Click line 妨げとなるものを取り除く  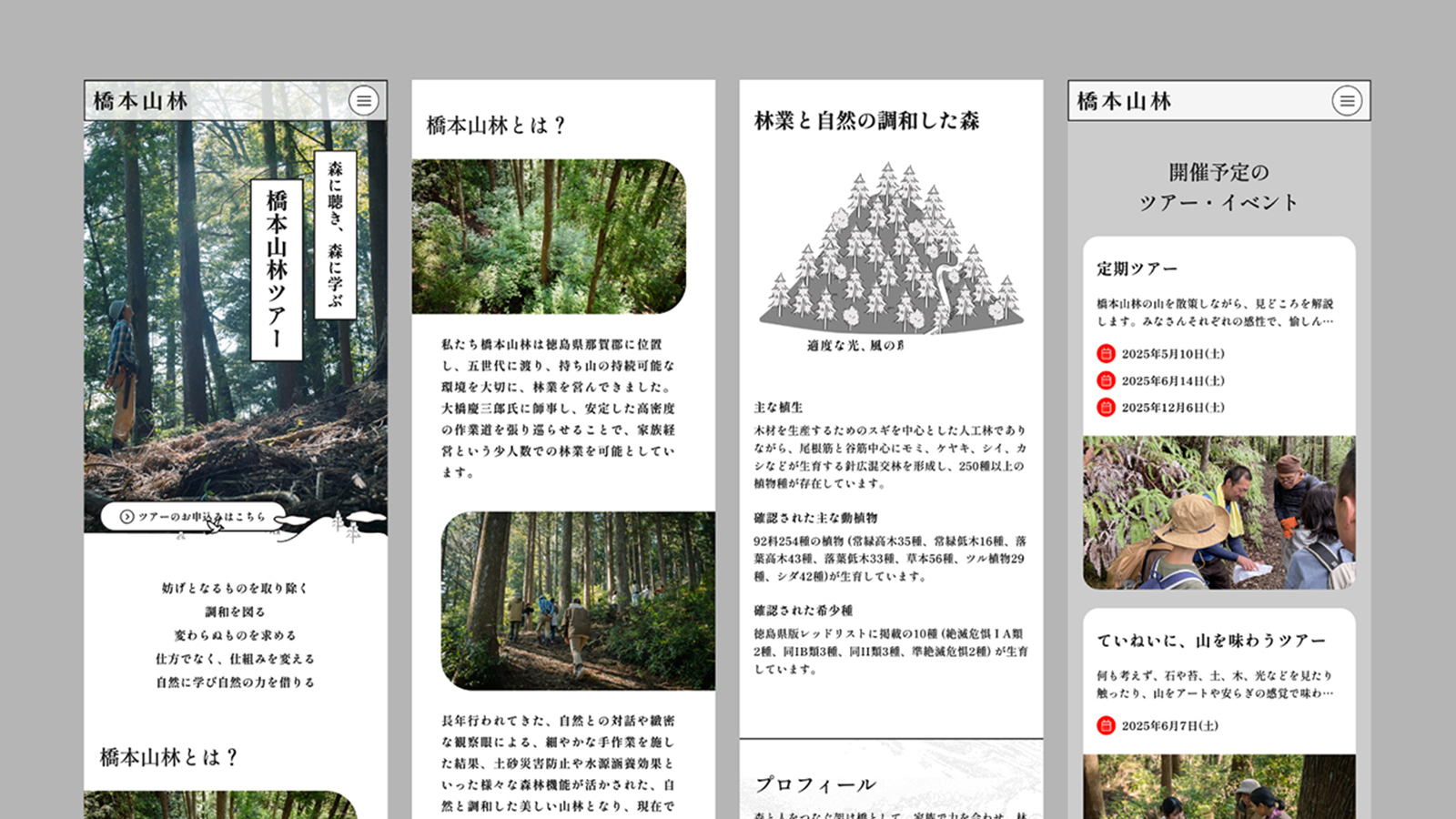235,589
